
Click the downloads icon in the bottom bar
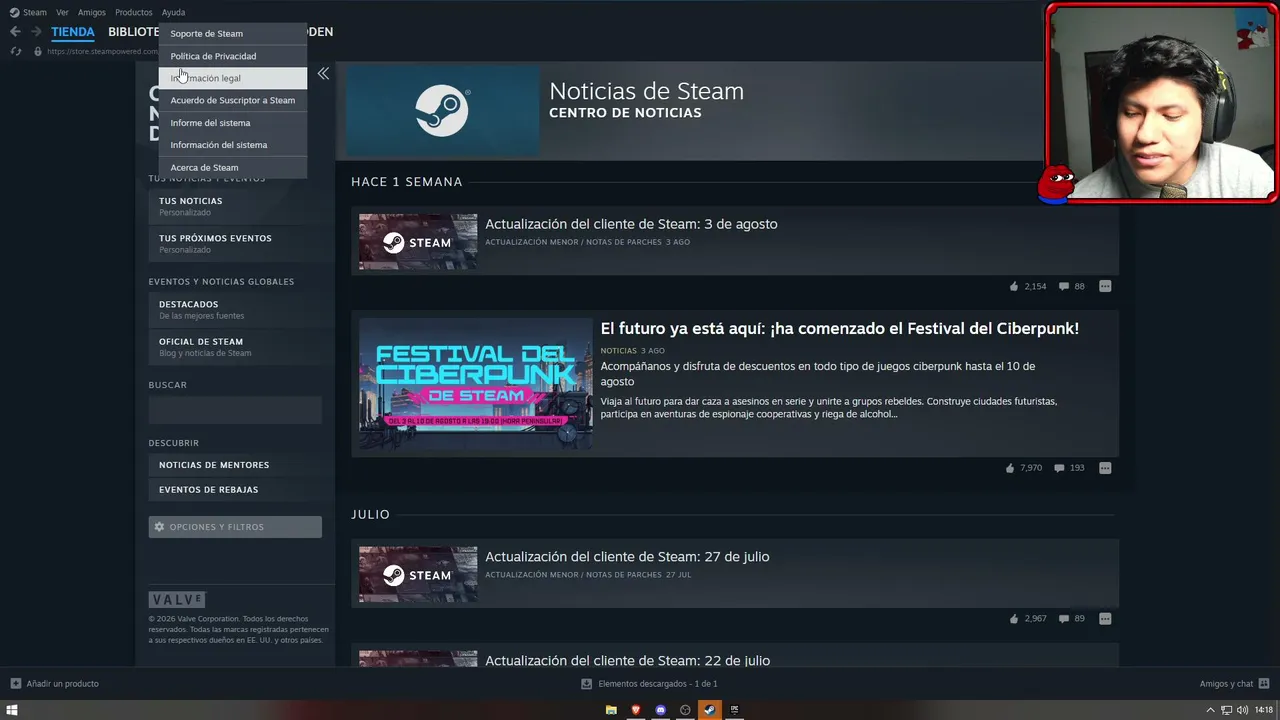tap(587, 684)
